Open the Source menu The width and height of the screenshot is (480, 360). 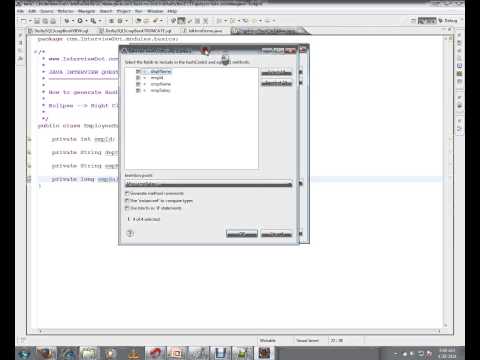tap(47, 11)
